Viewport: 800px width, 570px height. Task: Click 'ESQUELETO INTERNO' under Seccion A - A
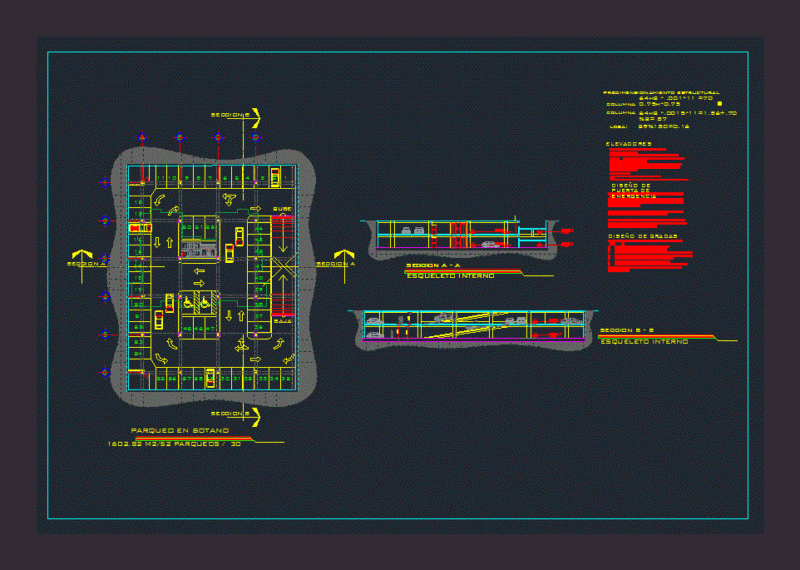point(450,276)
